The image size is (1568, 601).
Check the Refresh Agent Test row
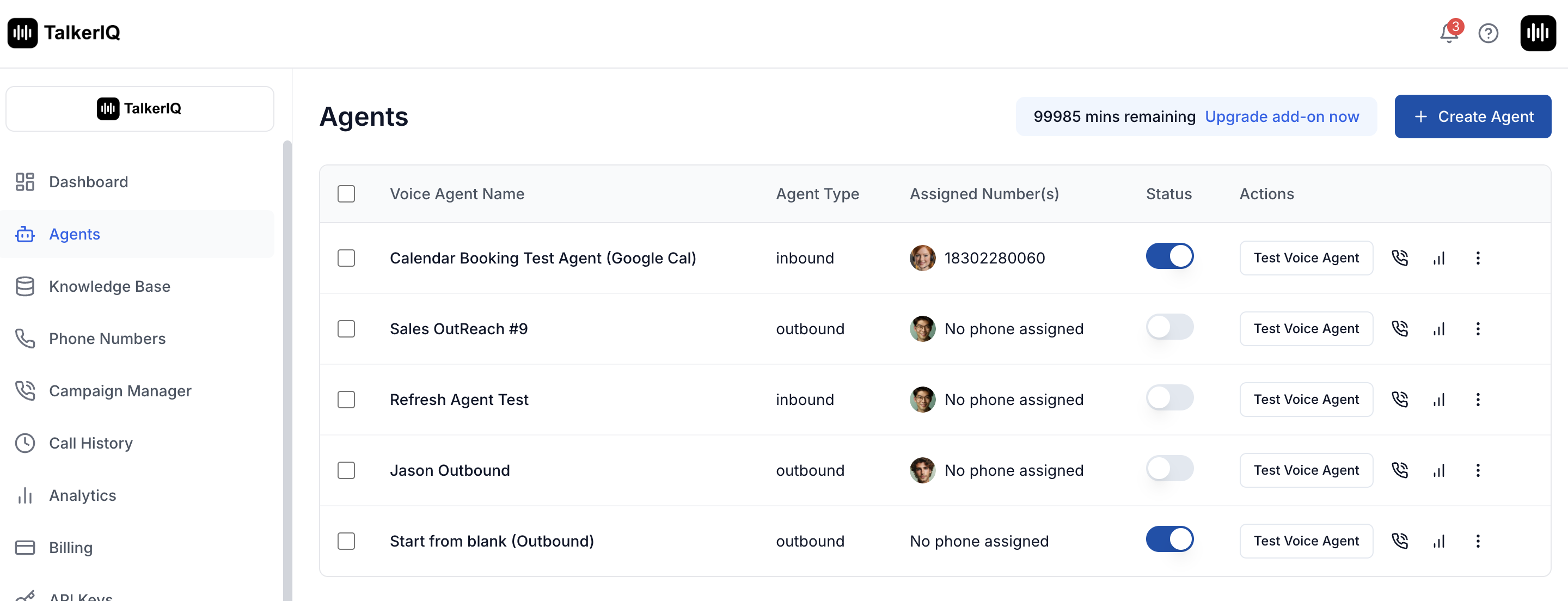click(346, 400)
